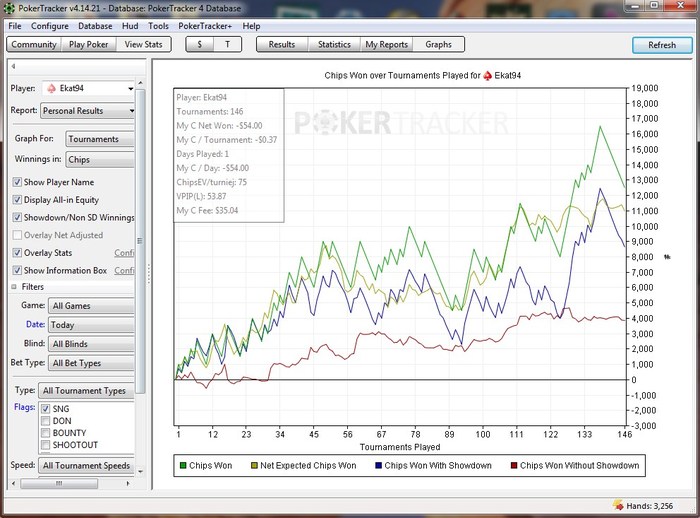This screenshot has height=518, width=700.
Task: Click the Hands: 3,256 status text
Action: 650,506
